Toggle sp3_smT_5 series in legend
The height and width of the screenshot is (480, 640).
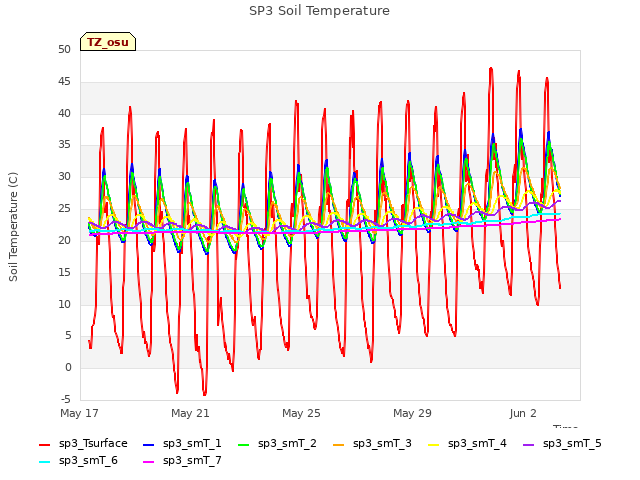[x=562, y=443]
